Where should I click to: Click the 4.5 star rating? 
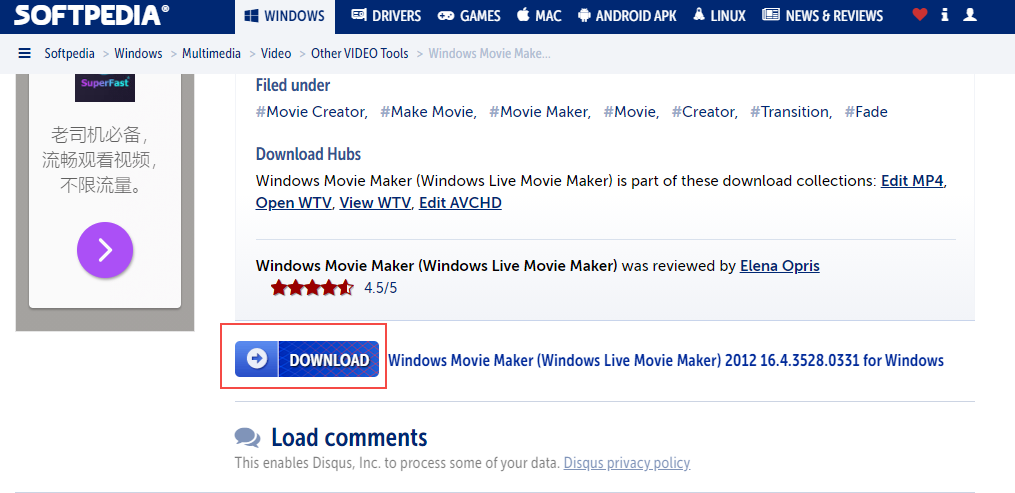coord(312,288)
